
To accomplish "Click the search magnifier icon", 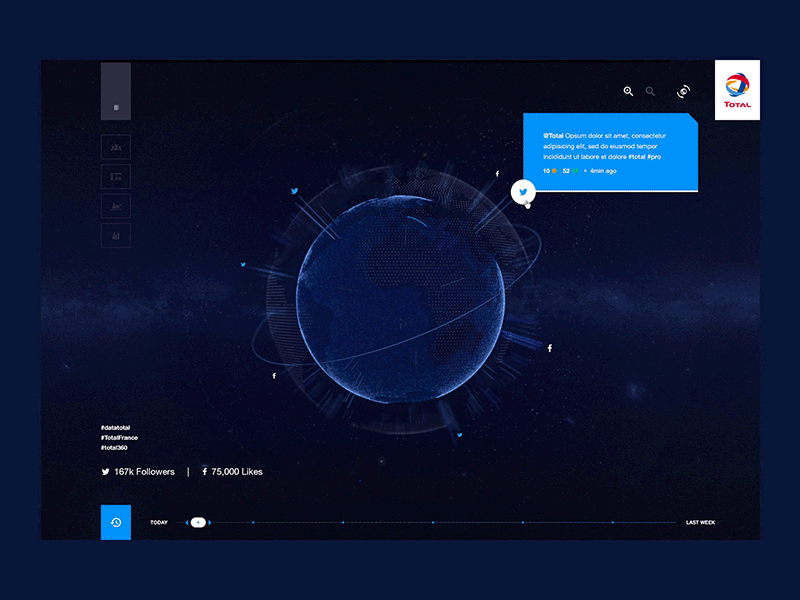I will coord(651,91).
